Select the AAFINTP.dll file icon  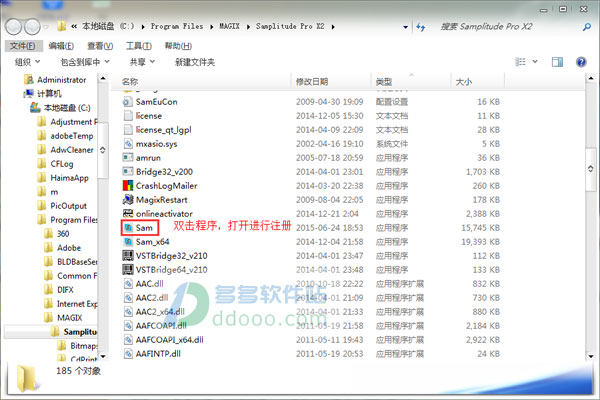click(x=128, y=354)
